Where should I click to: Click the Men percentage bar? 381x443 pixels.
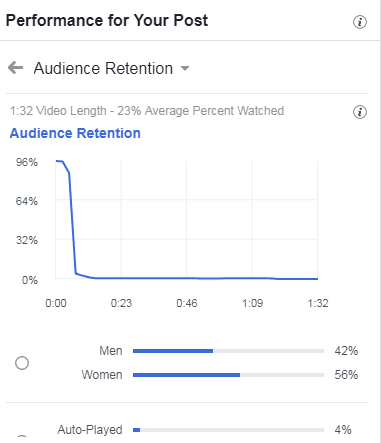click(228, 351)
